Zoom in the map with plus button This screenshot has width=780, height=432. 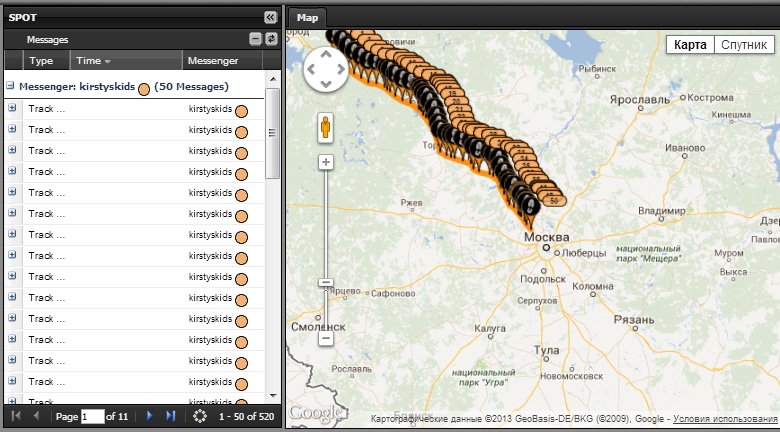click(325, 162)
